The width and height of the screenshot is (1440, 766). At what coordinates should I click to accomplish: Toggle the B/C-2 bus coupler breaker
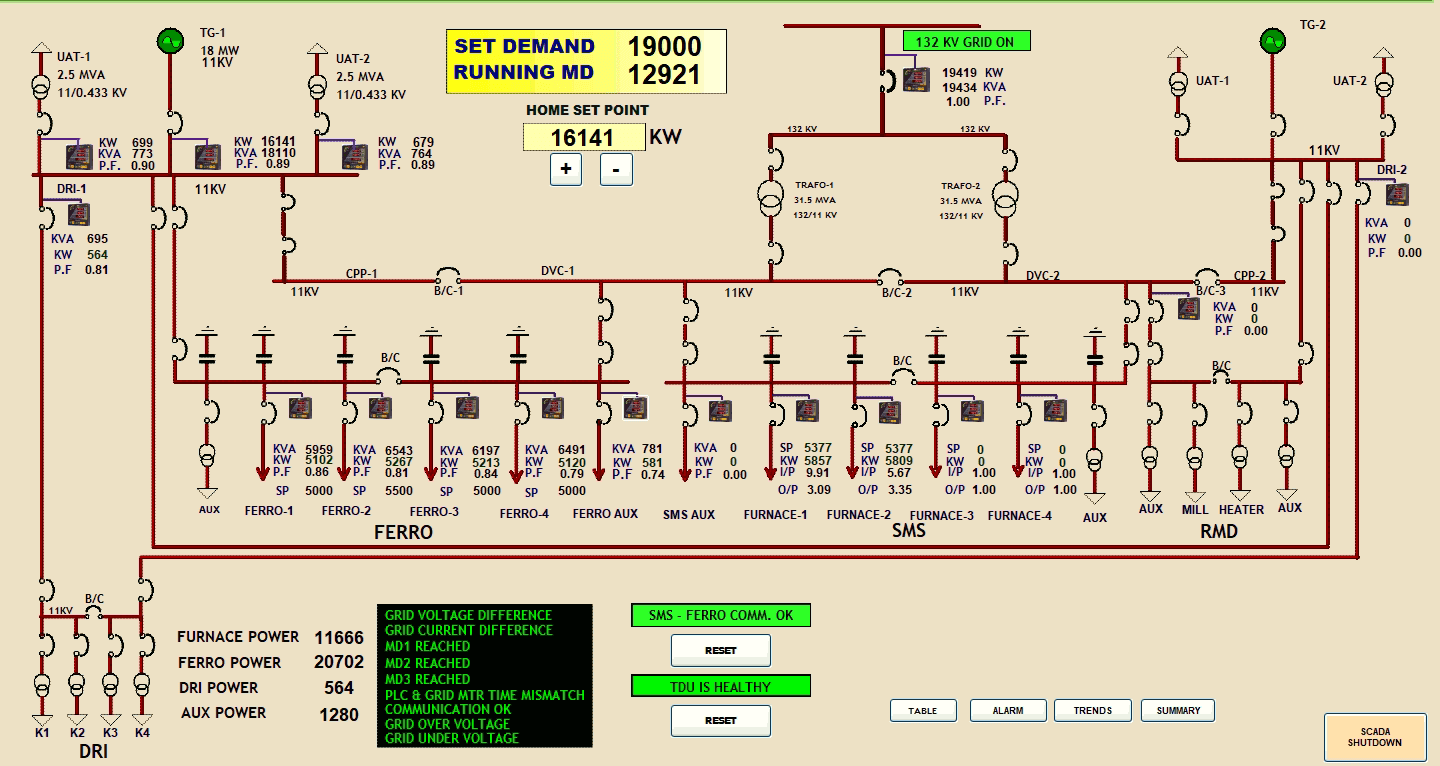click(891, 275)
